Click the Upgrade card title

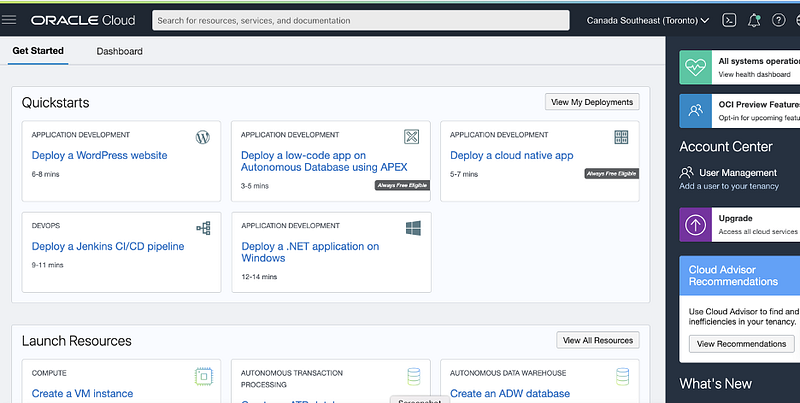tap(735, 218)
